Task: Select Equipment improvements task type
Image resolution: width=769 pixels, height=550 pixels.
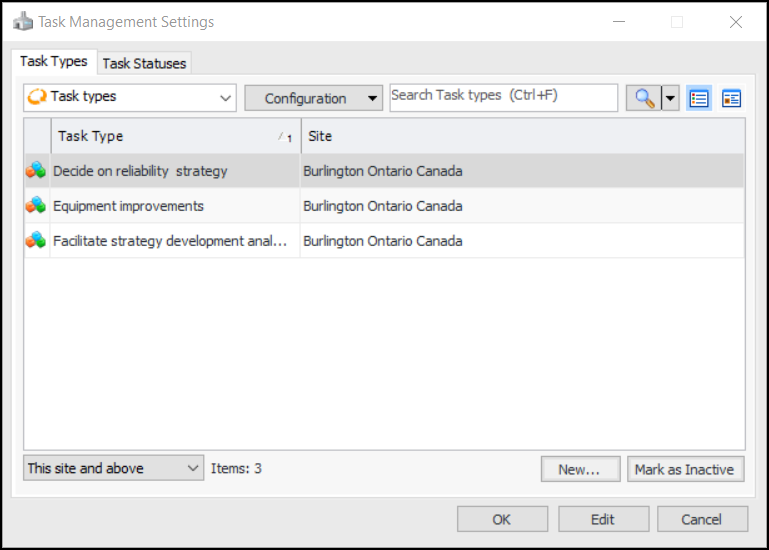Action: [128, 206]
